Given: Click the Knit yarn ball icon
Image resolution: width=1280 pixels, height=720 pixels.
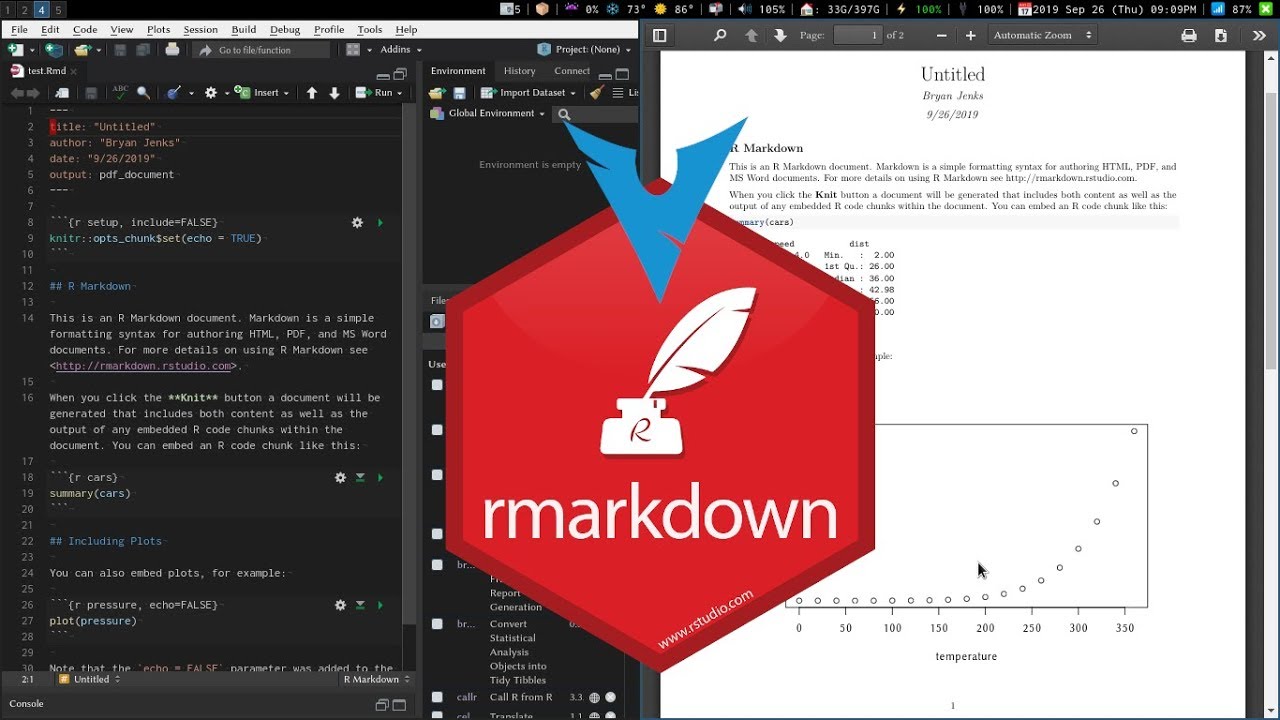Looking at the screenshot, I should 174,92.
